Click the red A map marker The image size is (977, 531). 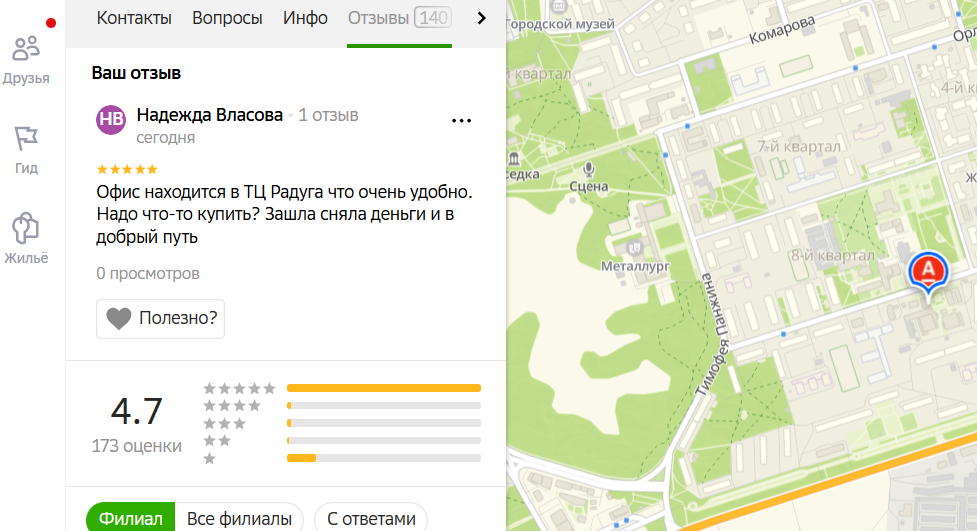[928, 273]
